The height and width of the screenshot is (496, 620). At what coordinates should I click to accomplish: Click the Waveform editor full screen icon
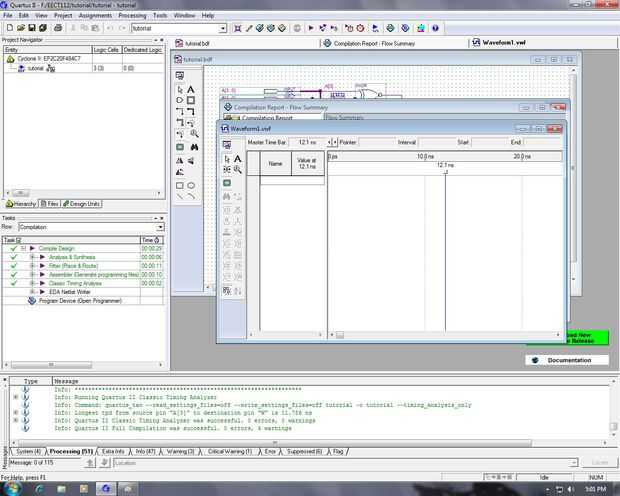[227, 183]
